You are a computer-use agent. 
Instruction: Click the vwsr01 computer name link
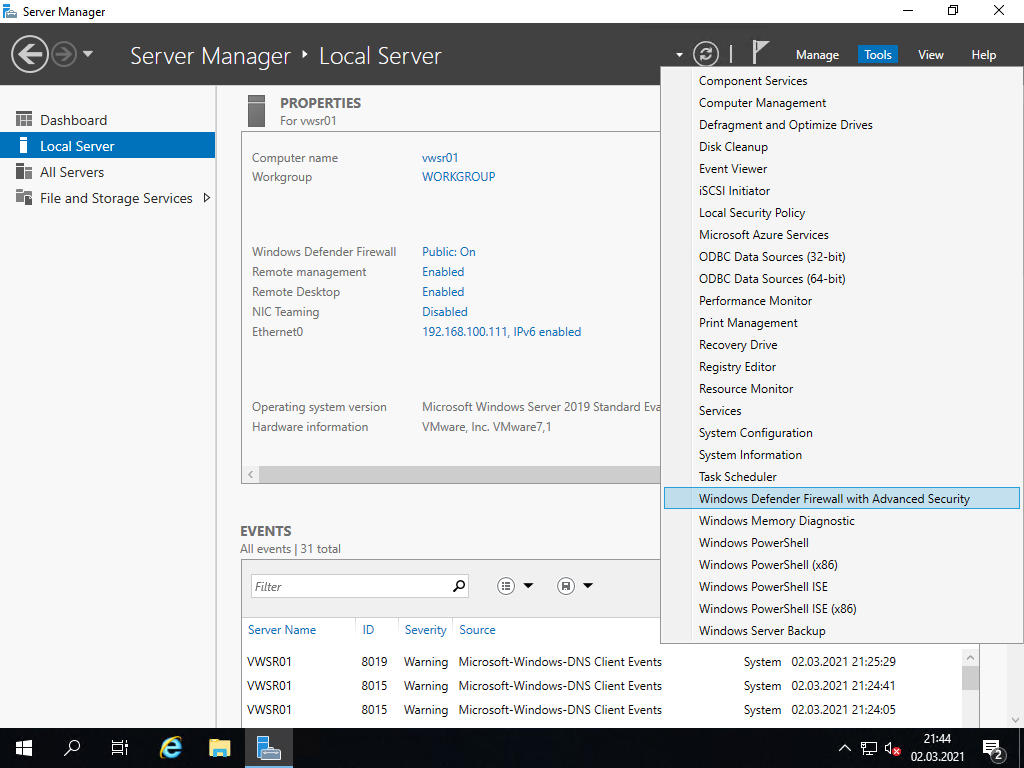tap(440, 158)
